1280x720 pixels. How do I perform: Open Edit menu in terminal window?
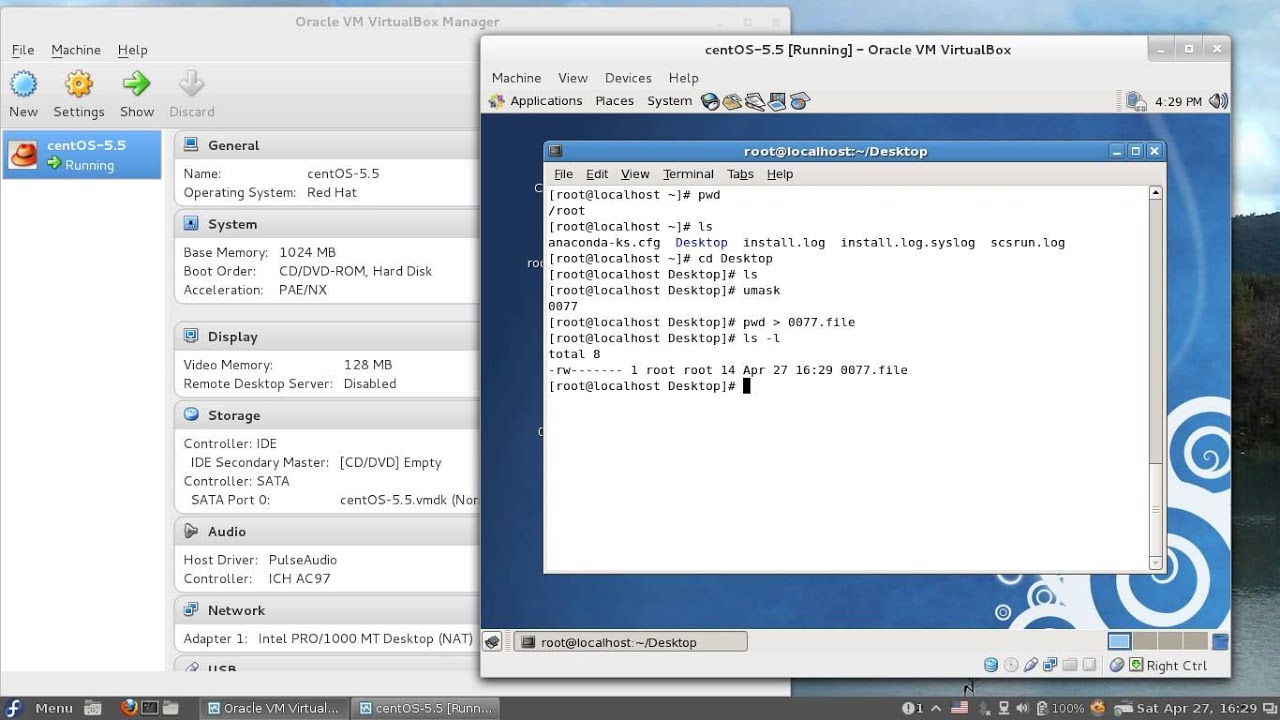tap(597, 174)
